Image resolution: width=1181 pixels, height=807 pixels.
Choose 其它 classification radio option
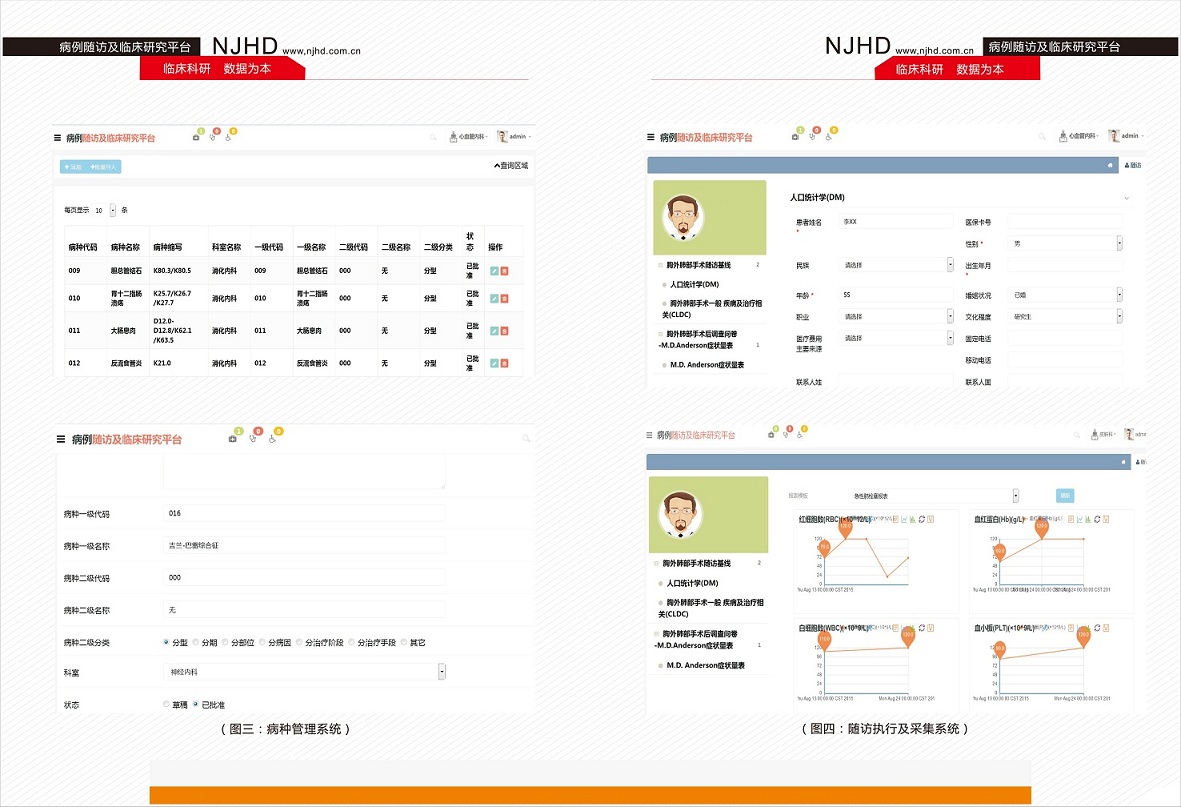coord(404,642)
